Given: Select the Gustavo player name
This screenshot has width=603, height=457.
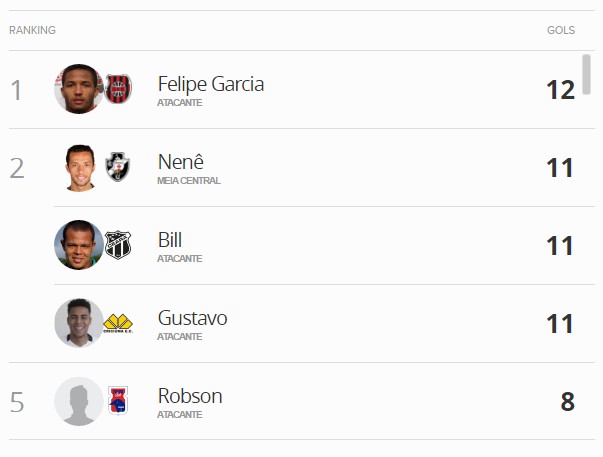Looking at the screenshot, I should pos(192,318).
